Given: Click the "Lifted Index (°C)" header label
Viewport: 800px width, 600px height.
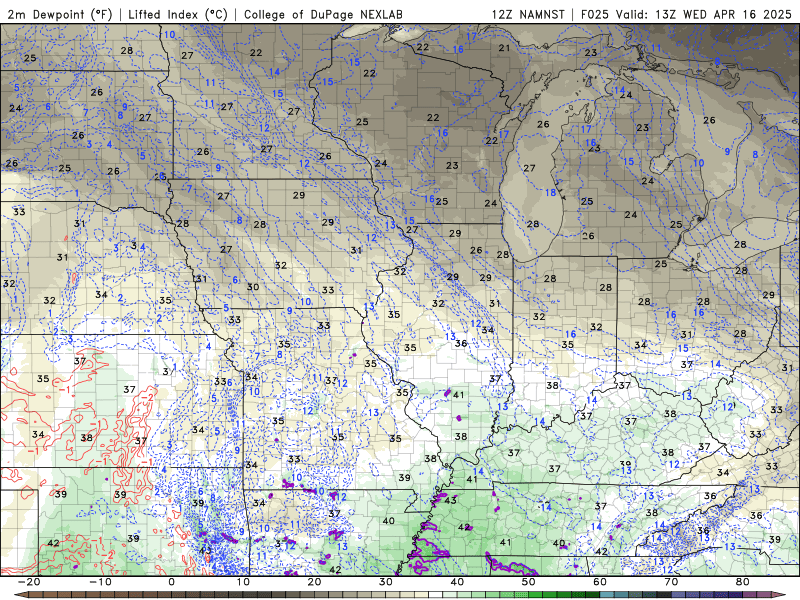Looking at the screenshot, I should click(178, 14).
